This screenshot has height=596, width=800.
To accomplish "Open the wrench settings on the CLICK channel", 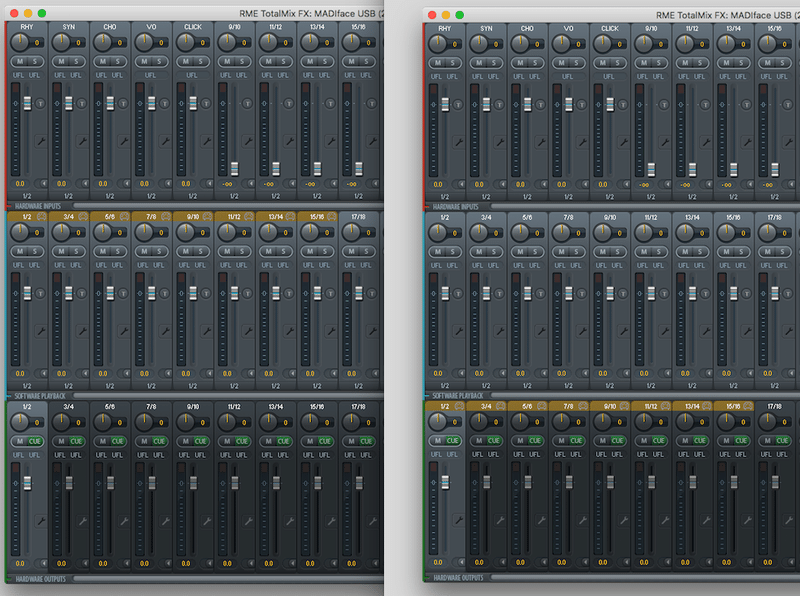I will tap(207, 139).
